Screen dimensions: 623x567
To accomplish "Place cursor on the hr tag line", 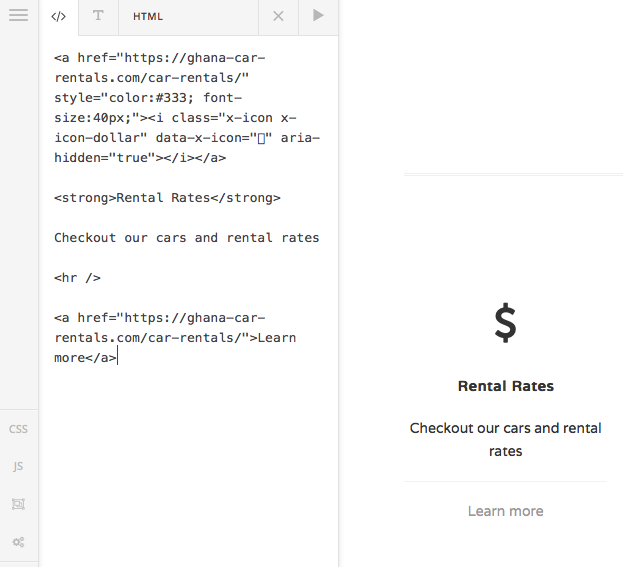I will pyautogui.click(x=77, y=278).
